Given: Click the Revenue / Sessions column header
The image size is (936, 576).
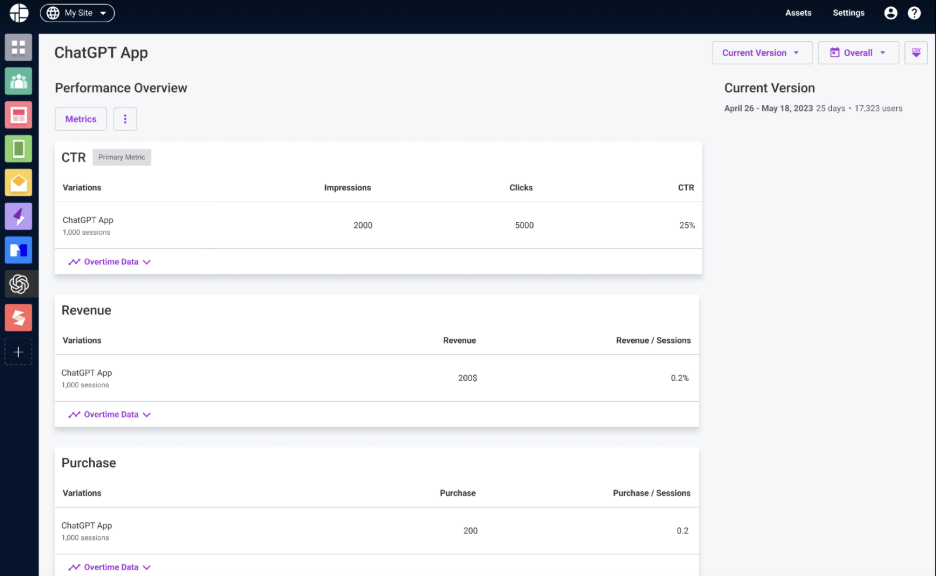Looking at the screenshot, I should pyautogui.click(x=653, y=340).
